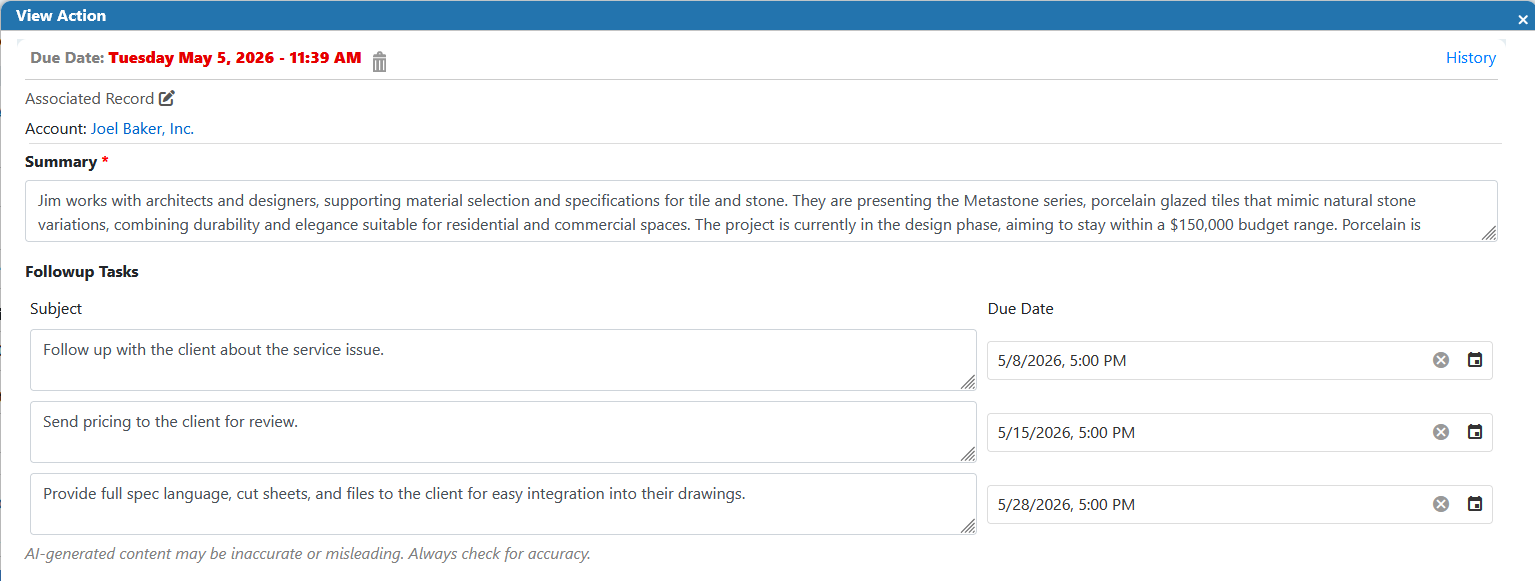Click the red Tuesday May 5, 2026 due date
This screenshot has height=581, width=1535.
(x=235, y=58)
